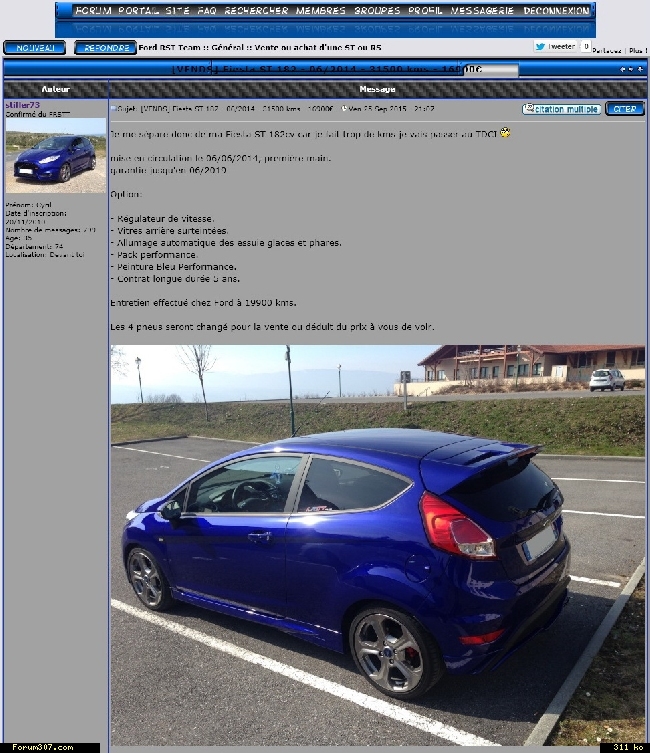Click 'Entretien effectué chez Ford' line

point(203,303)
